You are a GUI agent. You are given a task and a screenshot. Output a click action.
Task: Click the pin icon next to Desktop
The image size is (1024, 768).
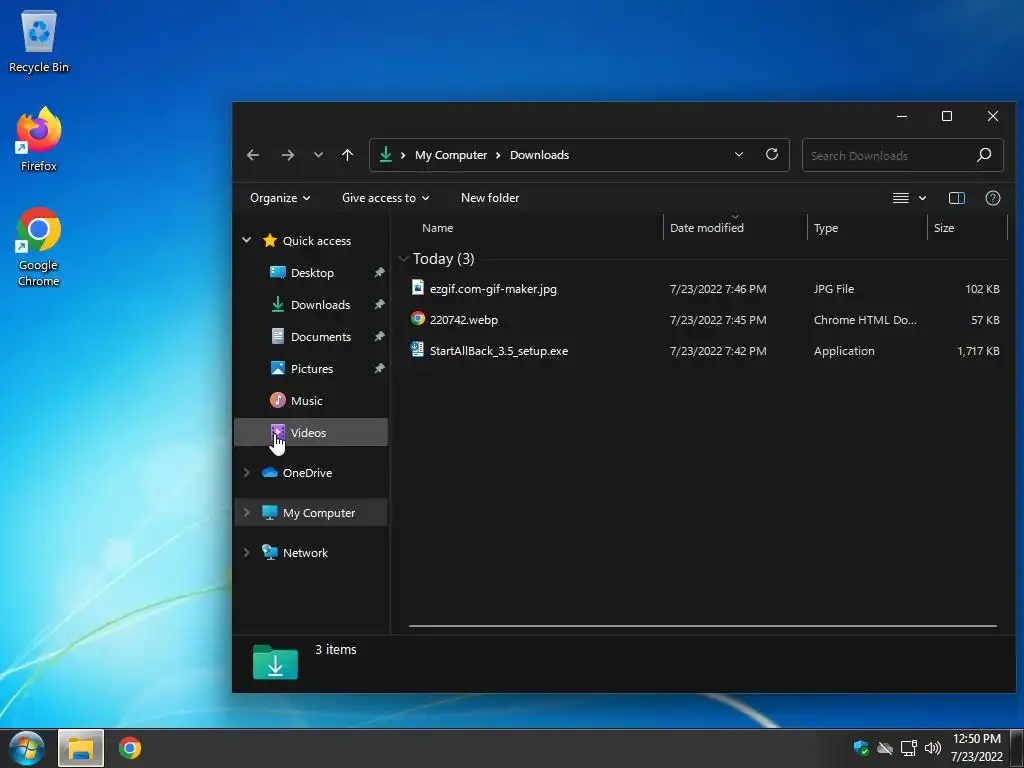point(379,272)
